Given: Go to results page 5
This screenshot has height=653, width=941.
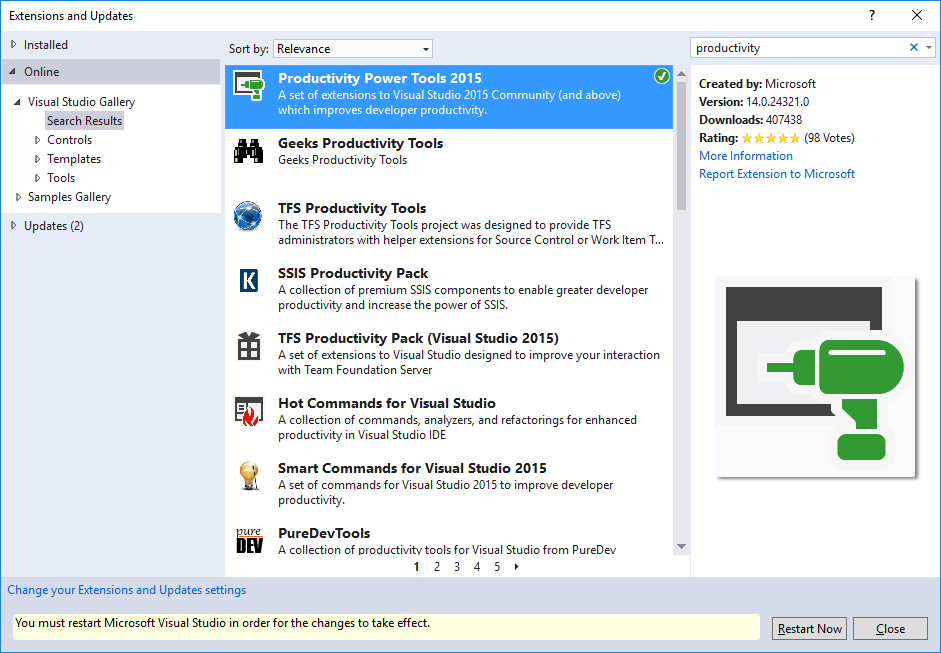Looking at the screenshot, I should pos(497,567).
